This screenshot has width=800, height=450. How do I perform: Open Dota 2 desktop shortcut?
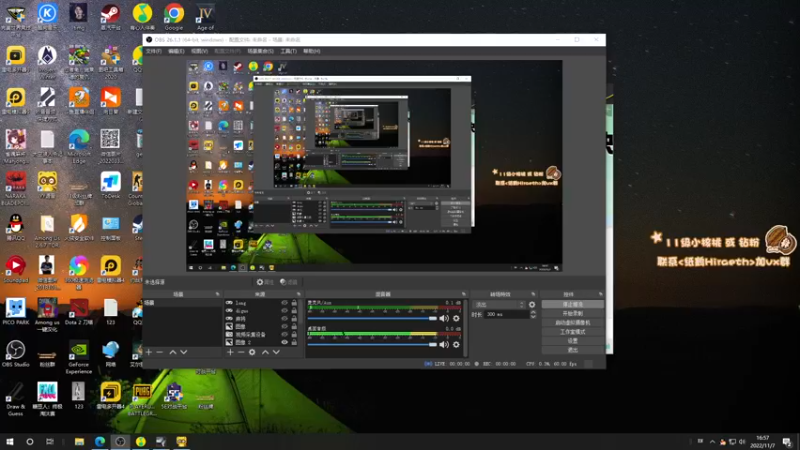pos(79,311)
